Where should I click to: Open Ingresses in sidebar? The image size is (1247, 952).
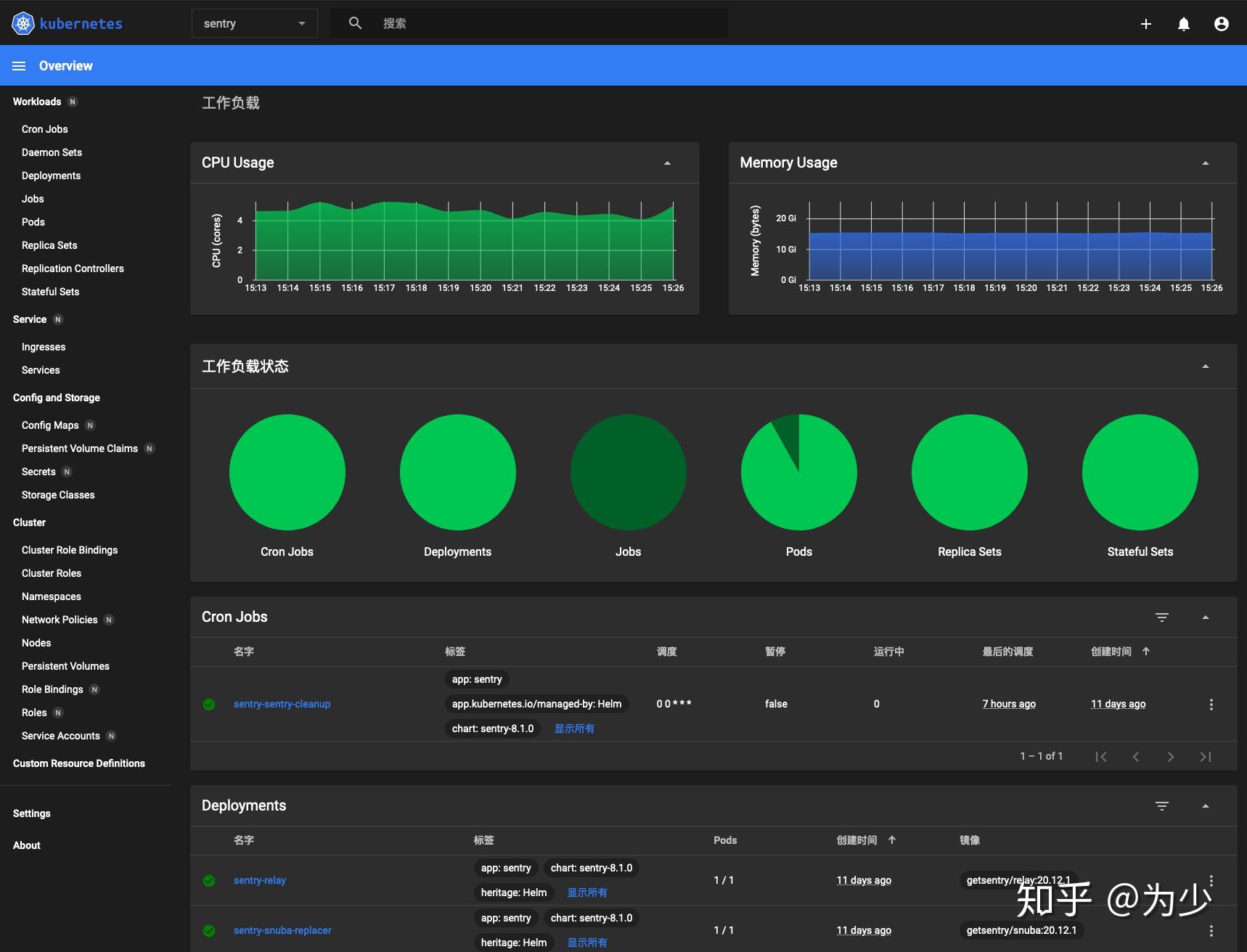(44, 347)
